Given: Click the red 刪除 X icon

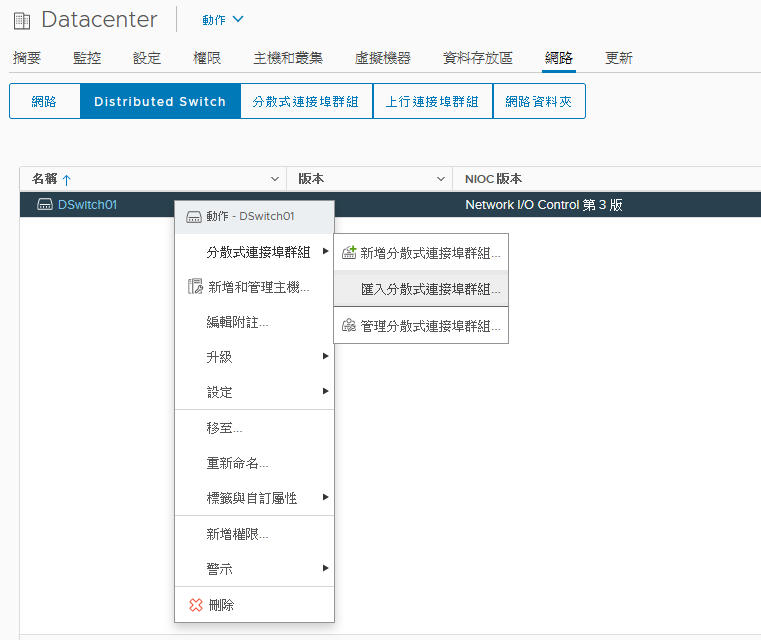Looking at the screenshot, I should [x=196, y=605].
